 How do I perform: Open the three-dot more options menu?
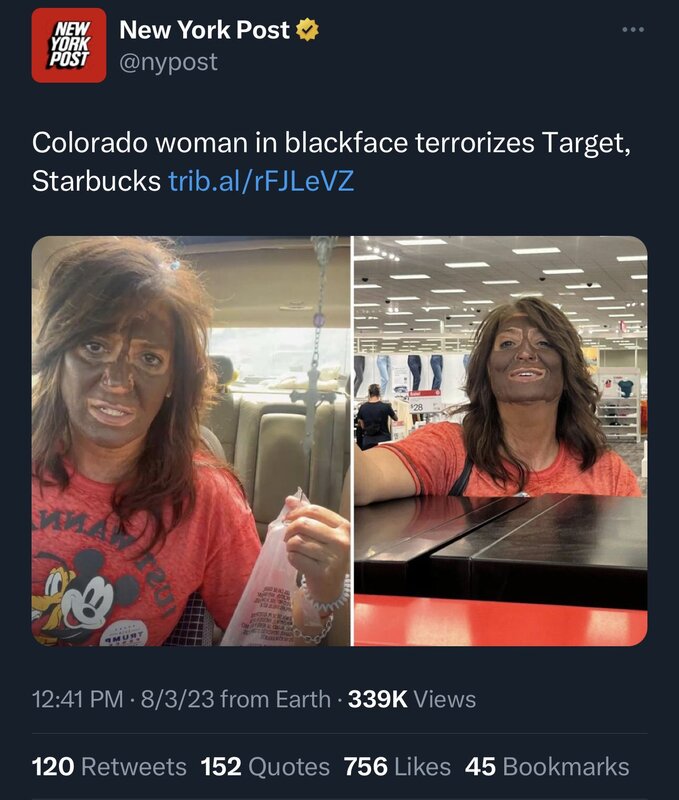[633, 30]
